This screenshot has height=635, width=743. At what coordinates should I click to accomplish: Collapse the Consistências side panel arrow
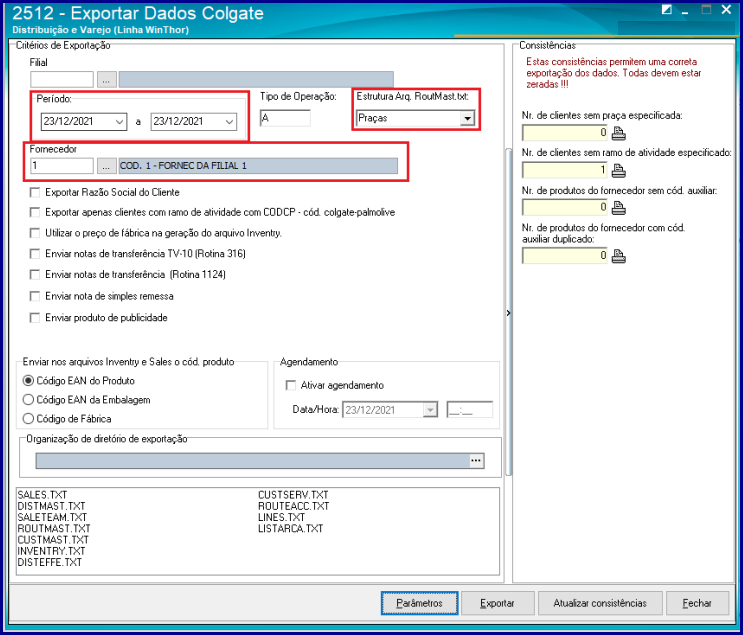coord(508,313)
